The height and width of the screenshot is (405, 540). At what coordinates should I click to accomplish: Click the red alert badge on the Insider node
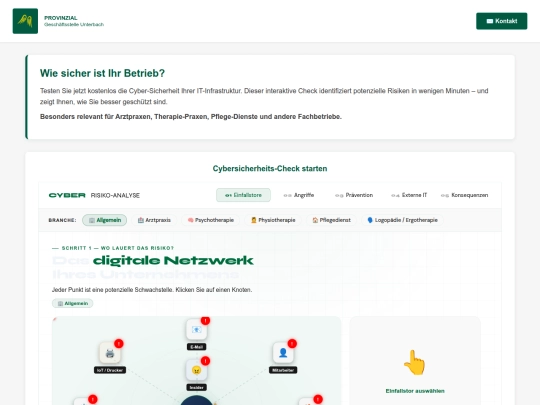[x=206, y=361]
